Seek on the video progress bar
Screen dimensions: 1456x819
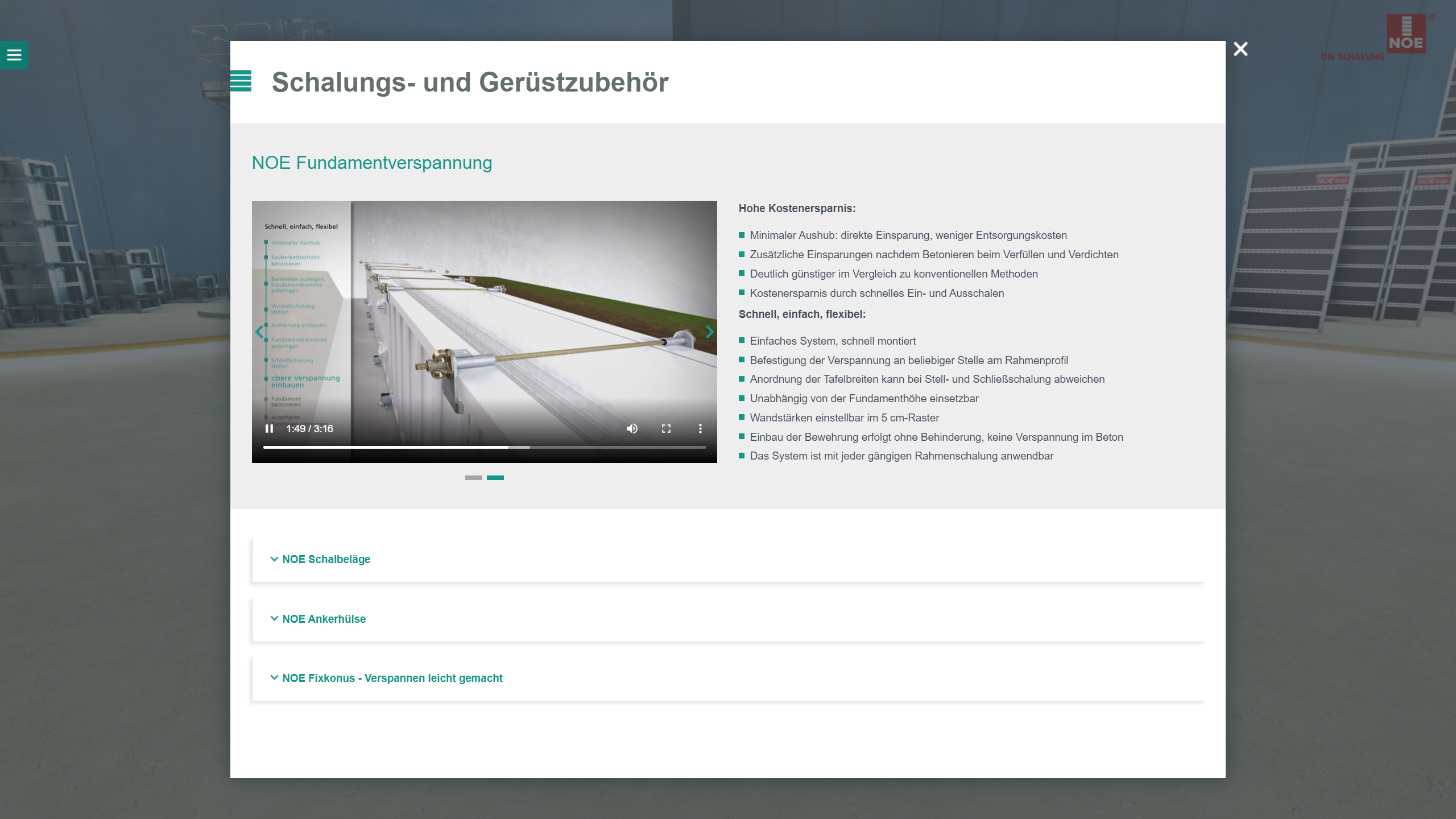[x=485, y=447]
